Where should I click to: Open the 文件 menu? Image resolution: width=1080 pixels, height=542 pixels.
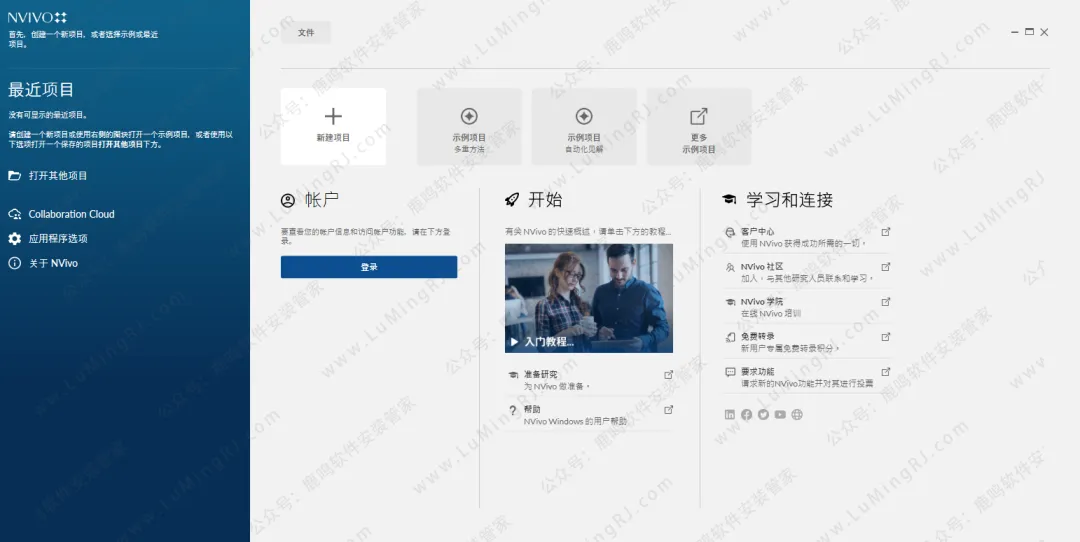tap(306, 33)
